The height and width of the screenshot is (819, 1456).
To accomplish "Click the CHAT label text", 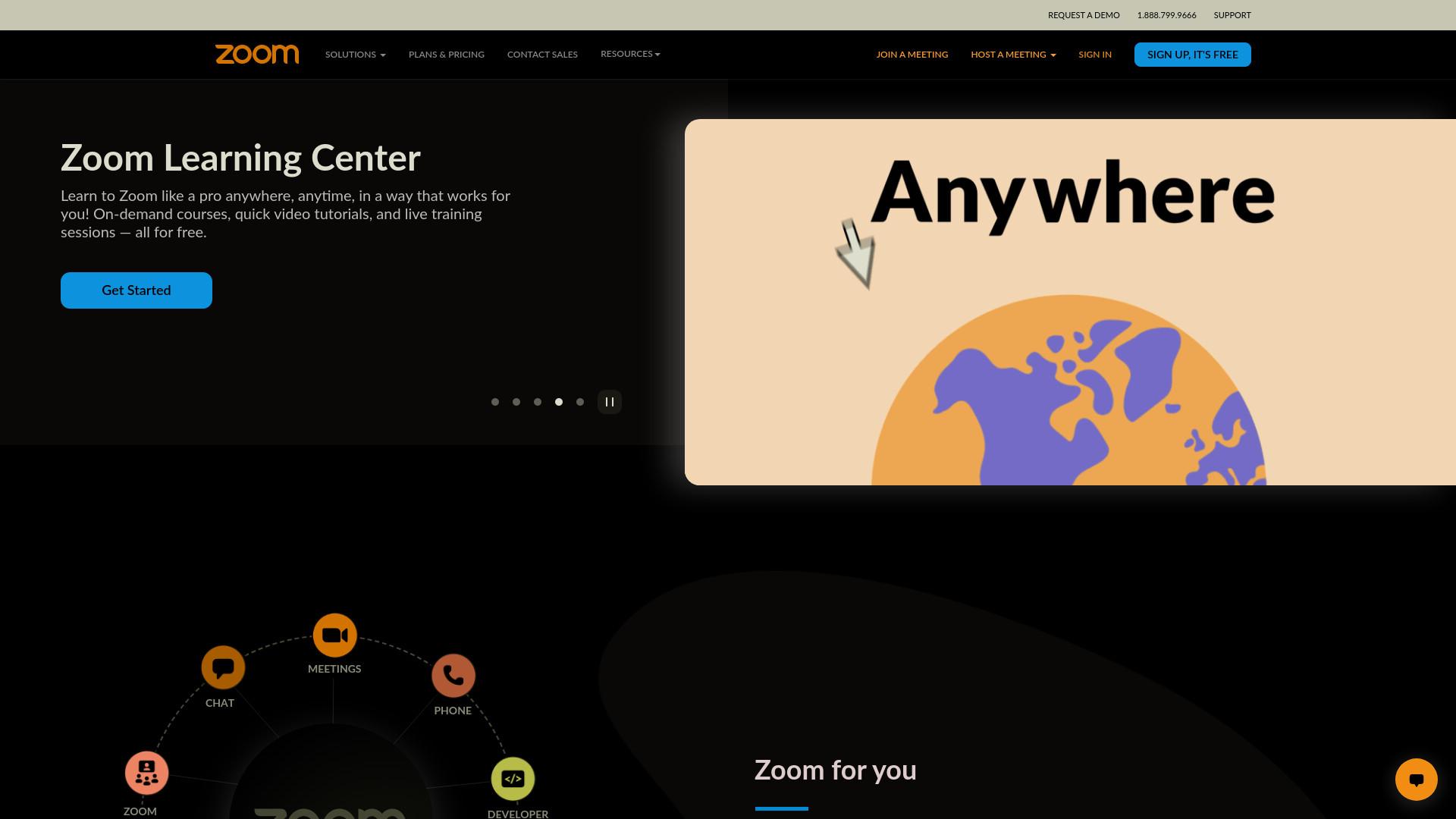I will coord(220,703).
